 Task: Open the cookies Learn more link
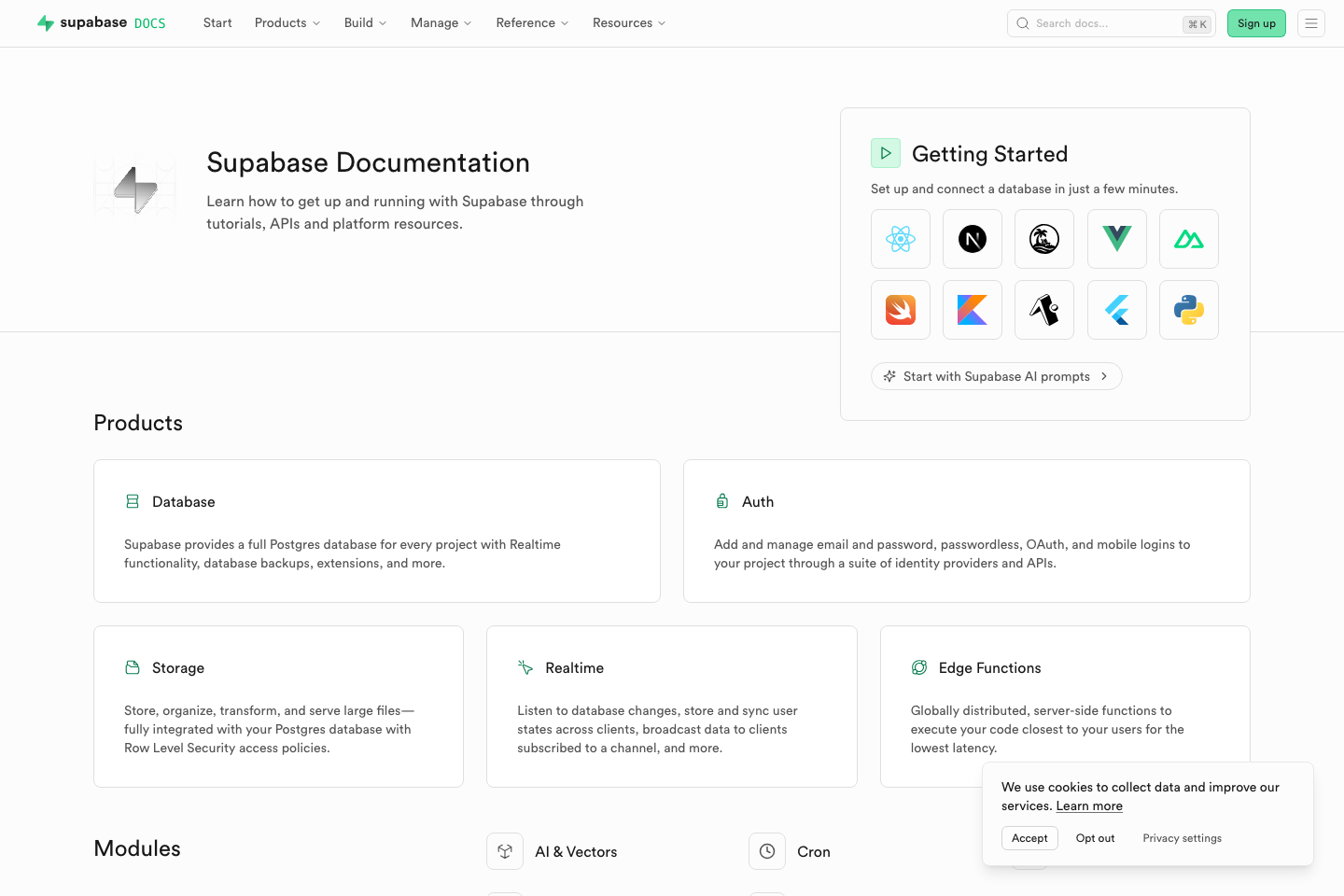click(1088, 805)
